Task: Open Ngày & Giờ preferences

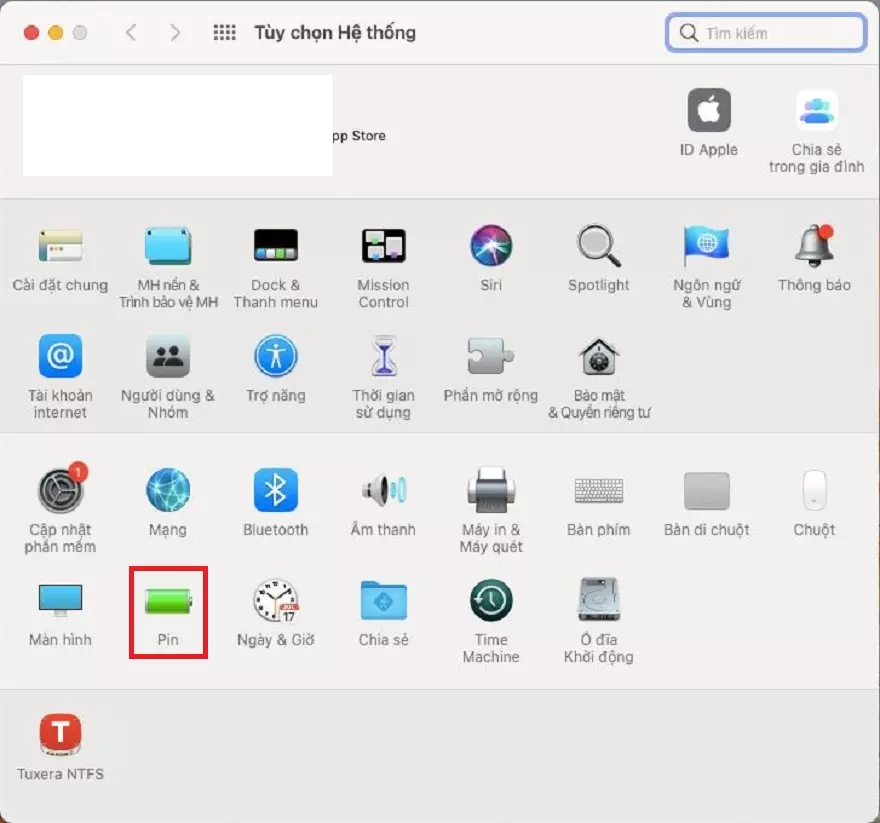Action: pyautogui.click(x=275, y=601)
